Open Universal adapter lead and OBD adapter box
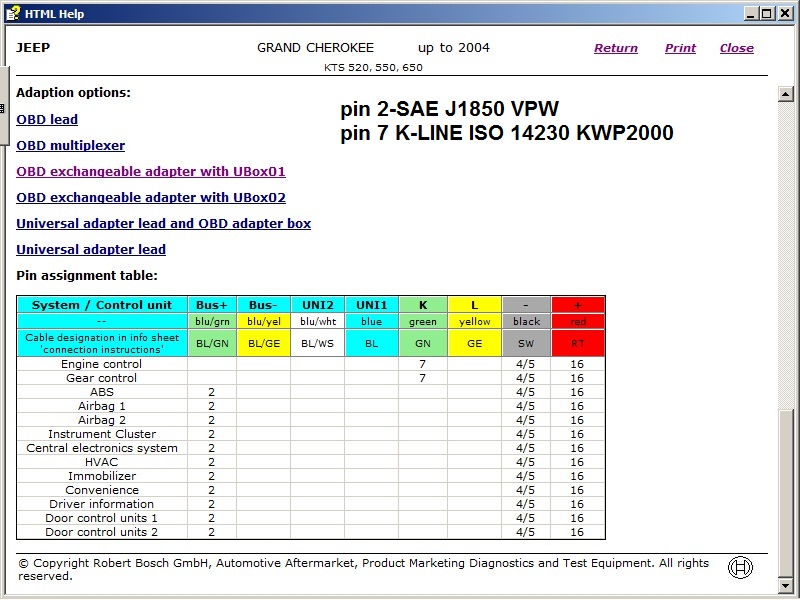 pos(163,224)
